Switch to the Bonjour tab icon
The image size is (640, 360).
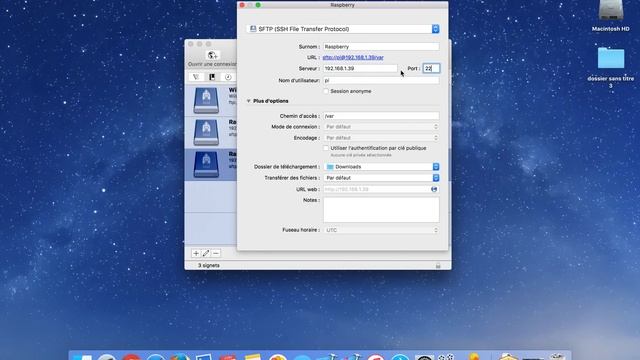point(196,77)
